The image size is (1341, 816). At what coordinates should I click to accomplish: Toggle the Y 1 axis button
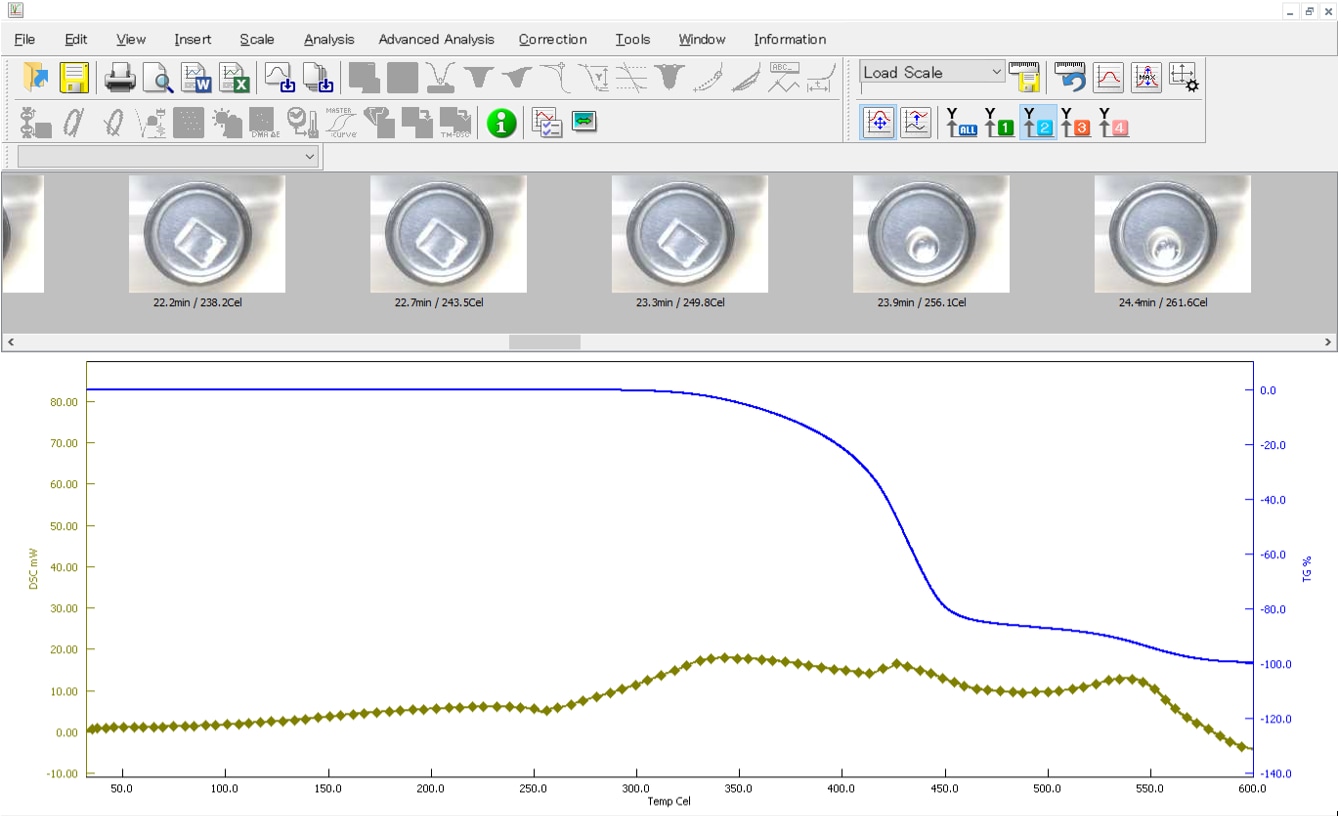[x=999, y=122]
